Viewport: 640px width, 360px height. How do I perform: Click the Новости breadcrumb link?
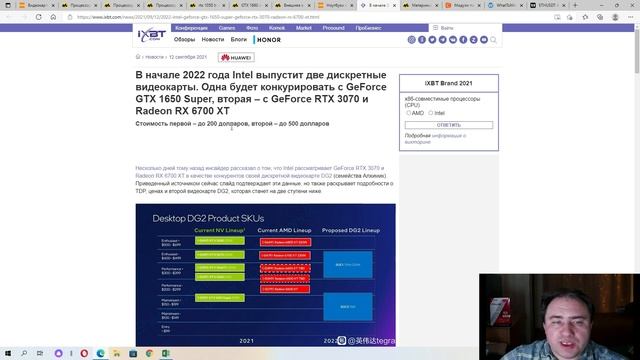(x=154, y=57)
